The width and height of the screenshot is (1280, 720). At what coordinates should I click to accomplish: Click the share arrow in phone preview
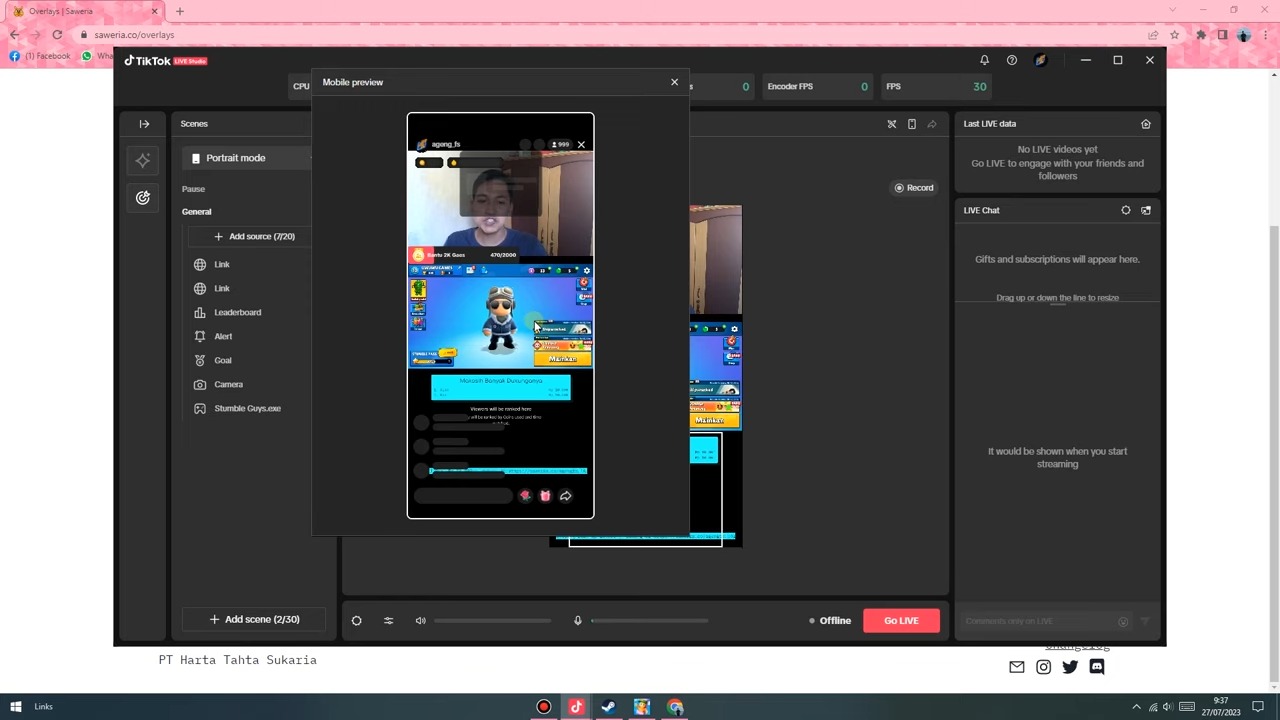(x=566, y=496)
